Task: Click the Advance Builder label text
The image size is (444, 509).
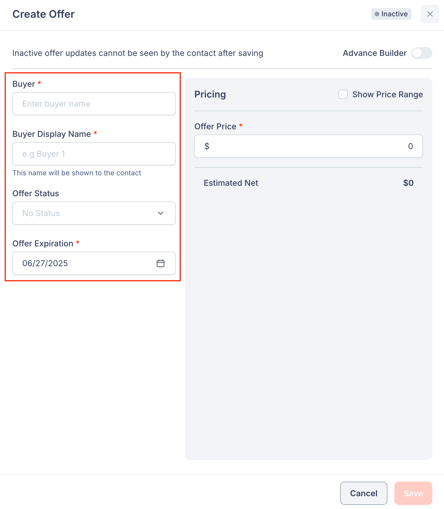Action: pos(374,53)
